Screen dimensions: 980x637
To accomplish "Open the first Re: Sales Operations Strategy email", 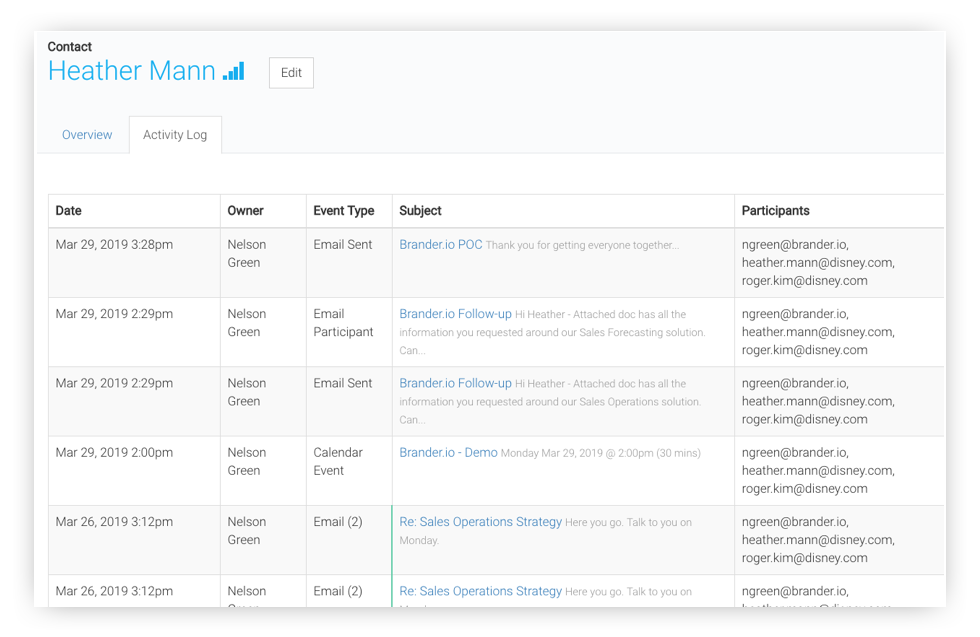I will point(480,521).
